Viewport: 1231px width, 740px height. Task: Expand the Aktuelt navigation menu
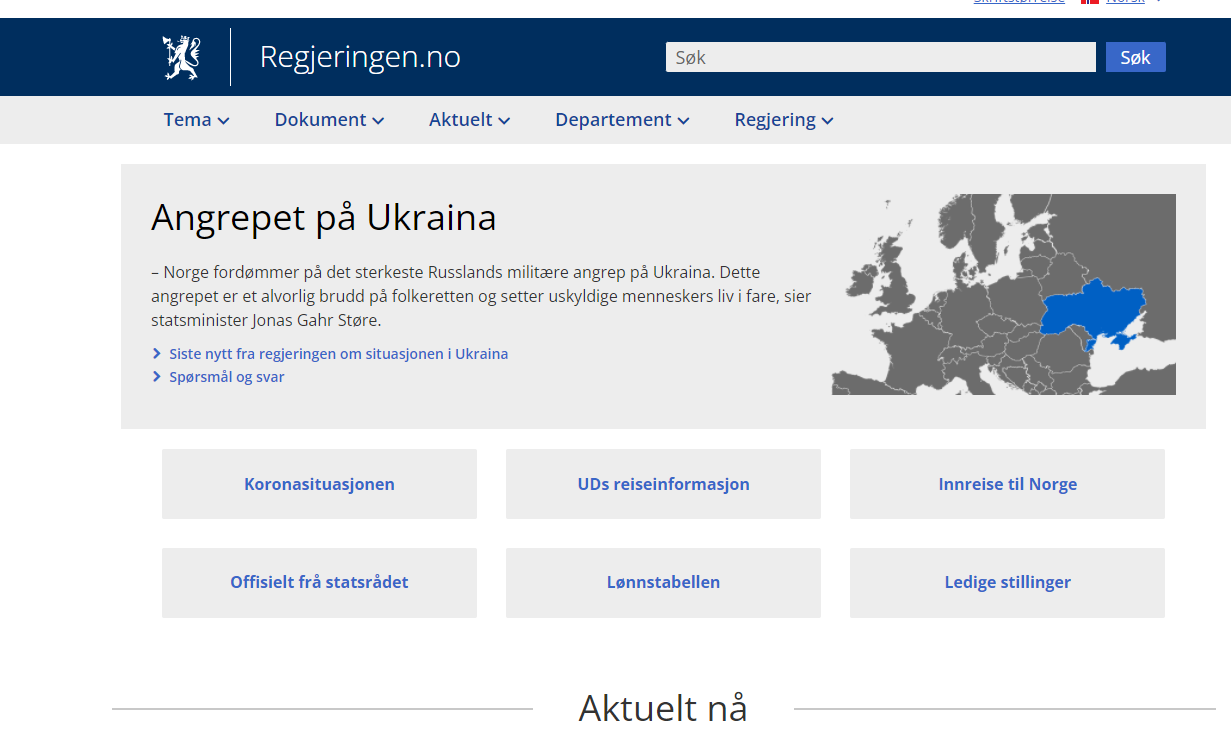pos(469,120)
